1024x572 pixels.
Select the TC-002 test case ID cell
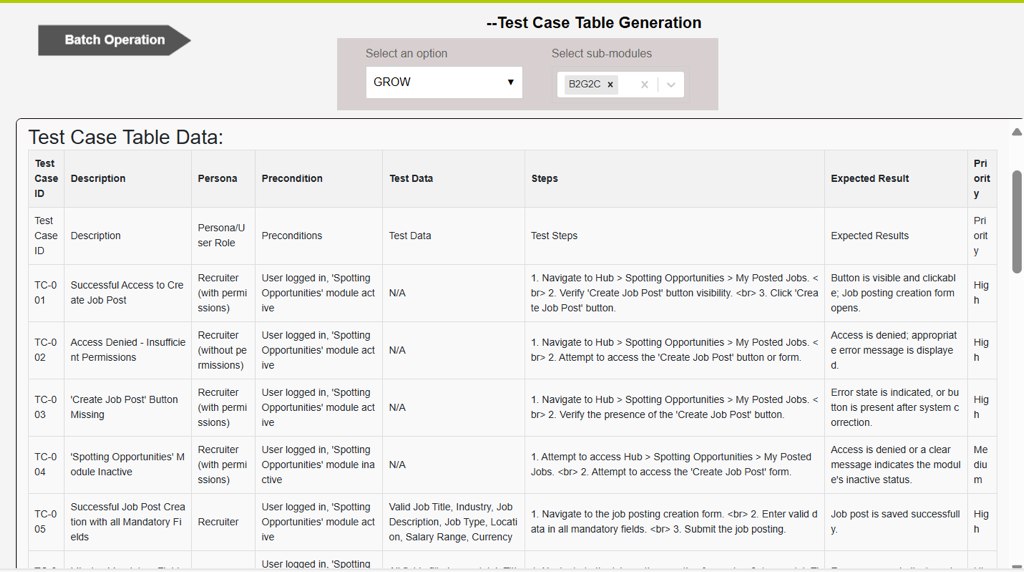click(x=46, y=350)
